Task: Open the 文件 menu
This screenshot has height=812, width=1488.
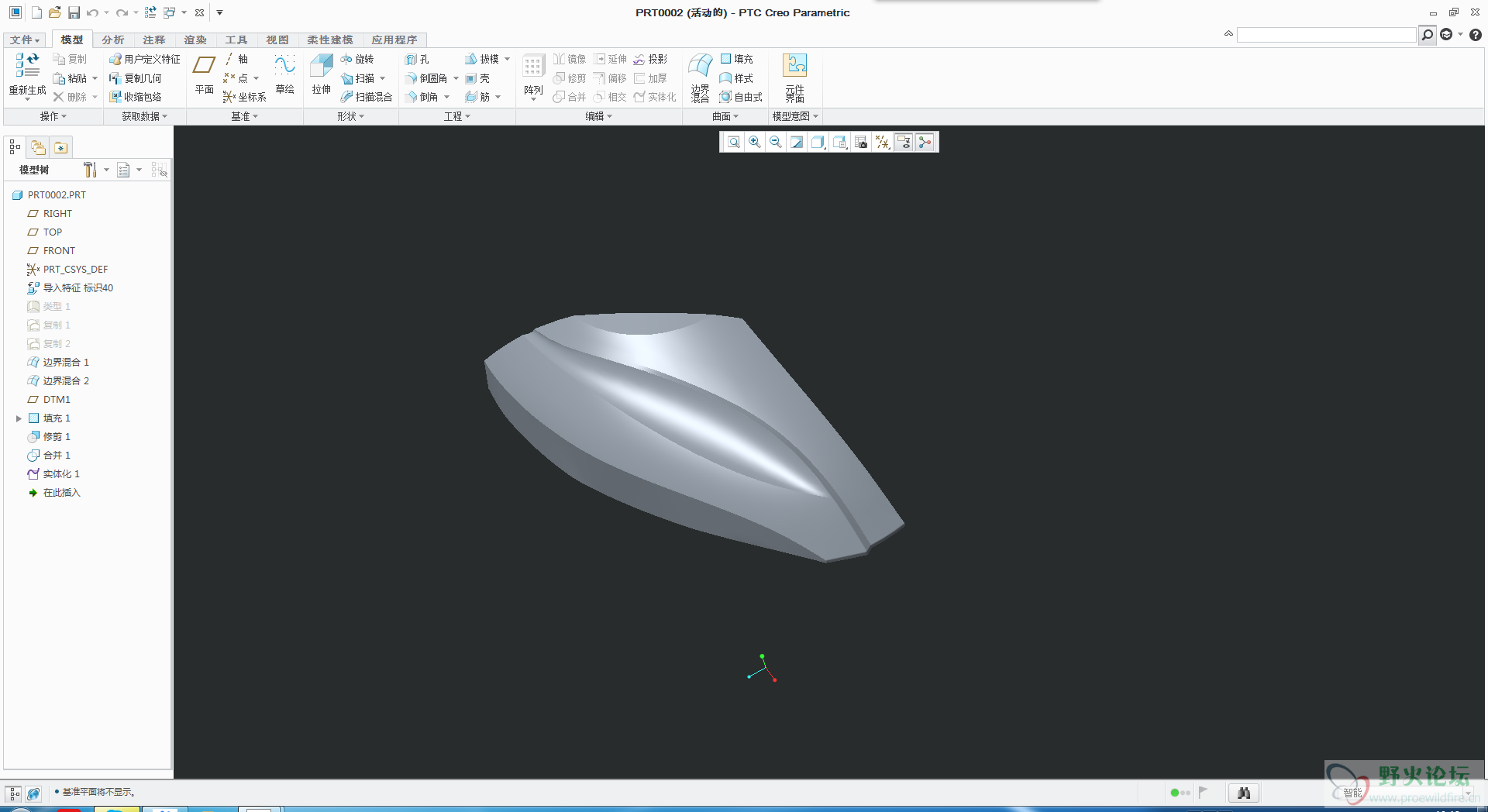Action: point(25,40)
